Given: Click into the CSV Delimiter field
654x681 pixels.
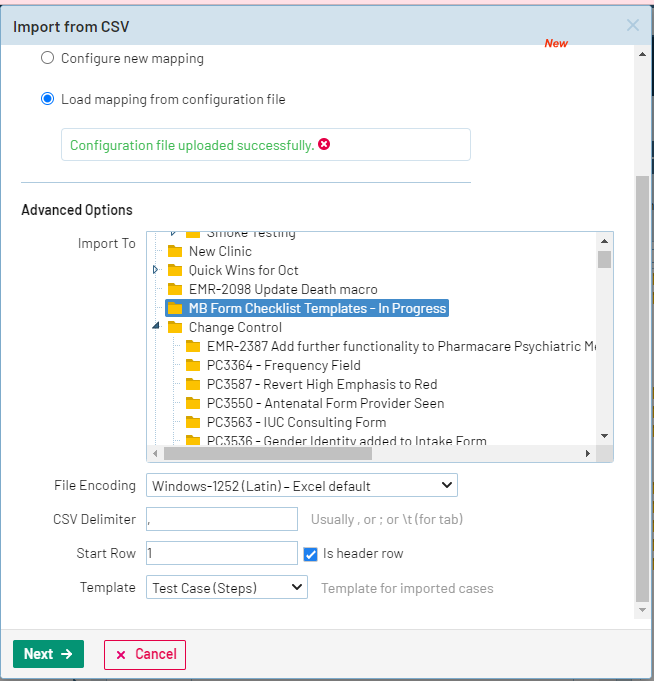Looking at the screenshot, I should (x=222, y=519).
